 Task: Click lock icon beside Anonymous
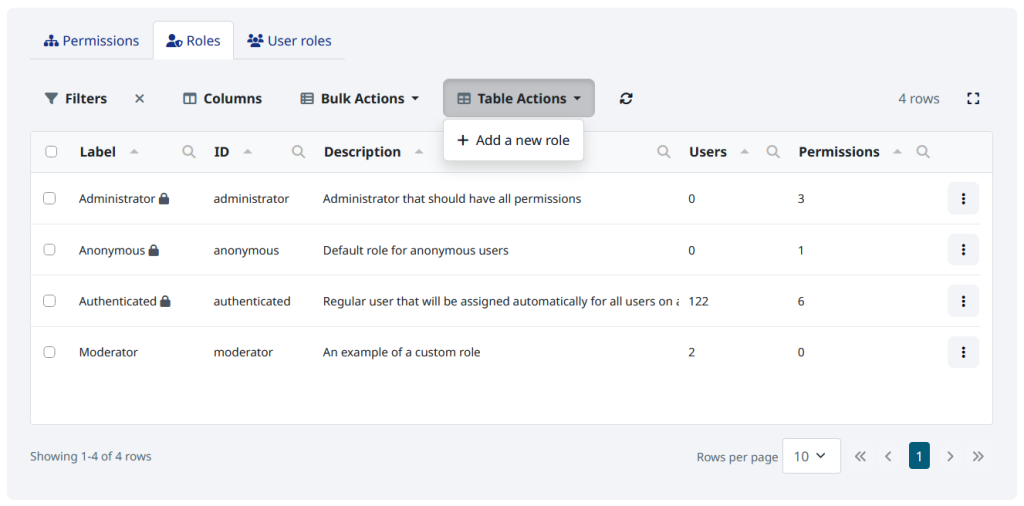click(153, 250)
